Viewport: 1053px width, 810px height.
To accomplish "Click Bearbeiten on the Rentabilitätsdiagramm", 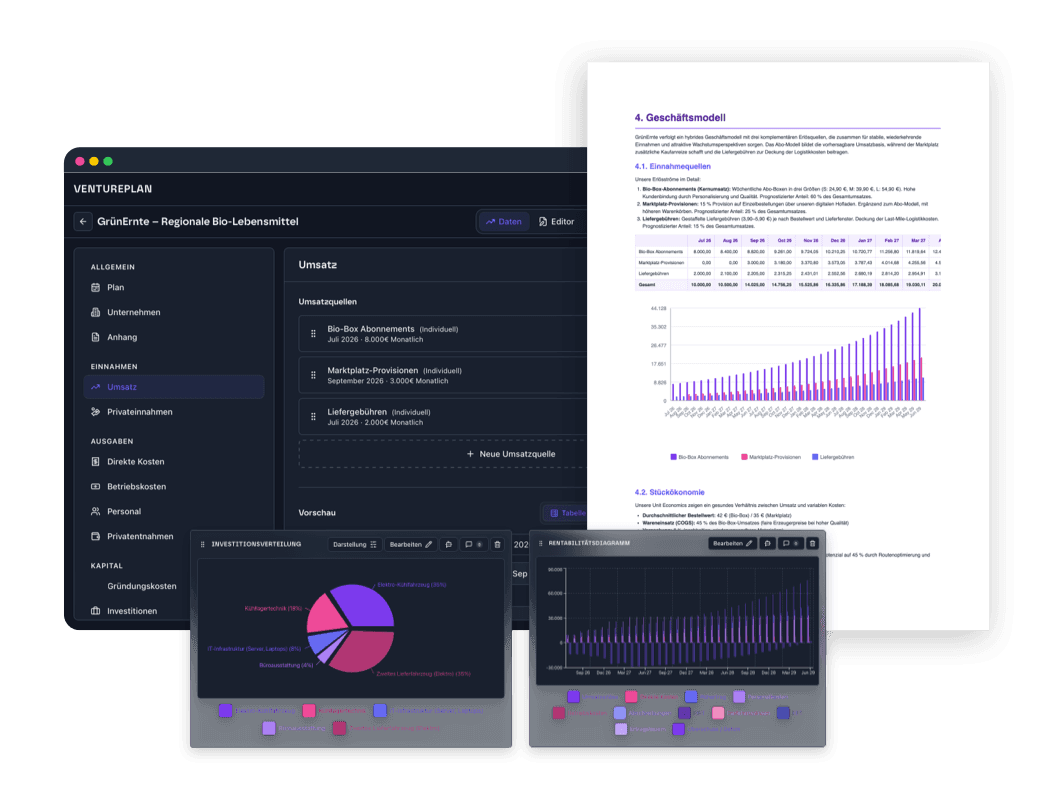I will [x=732, y=543].
